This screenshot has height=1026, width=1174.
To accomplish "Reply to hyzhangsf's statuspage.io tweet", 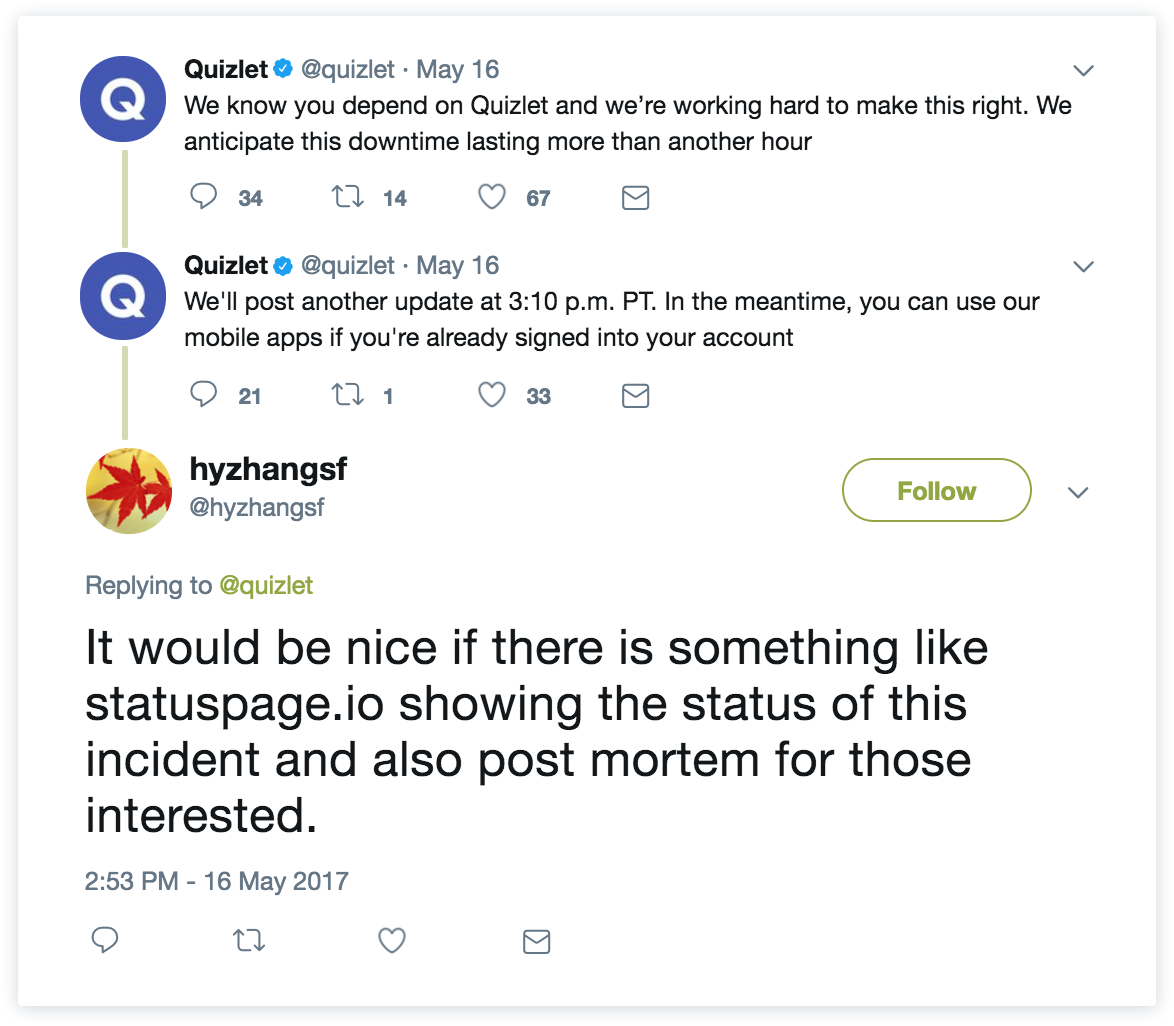I will click(105, 940).
